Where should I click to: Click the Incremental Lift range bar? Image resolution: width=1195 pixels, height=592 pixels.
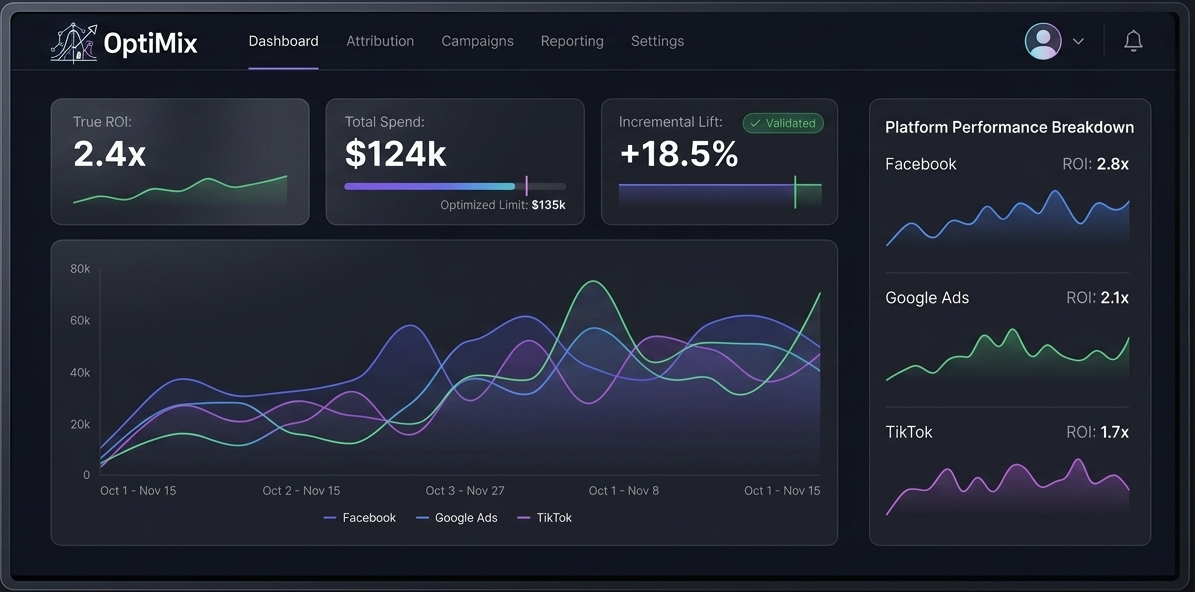point(719,194)
